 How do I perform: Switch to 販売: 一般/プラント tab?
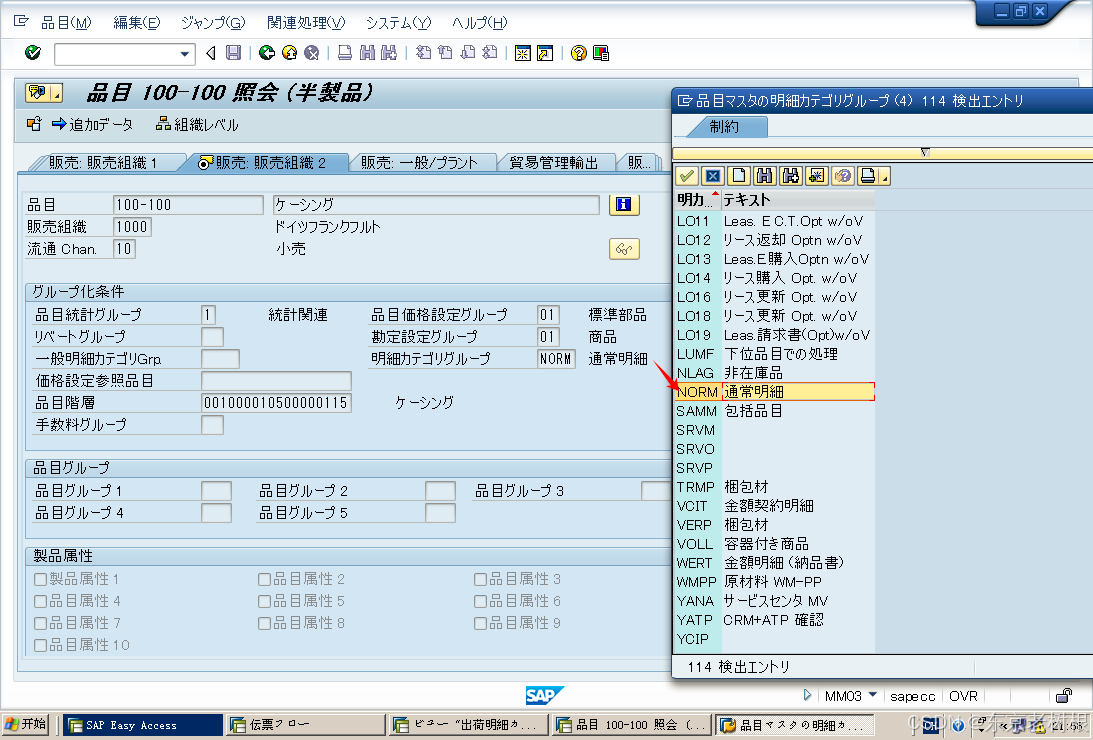419,162
